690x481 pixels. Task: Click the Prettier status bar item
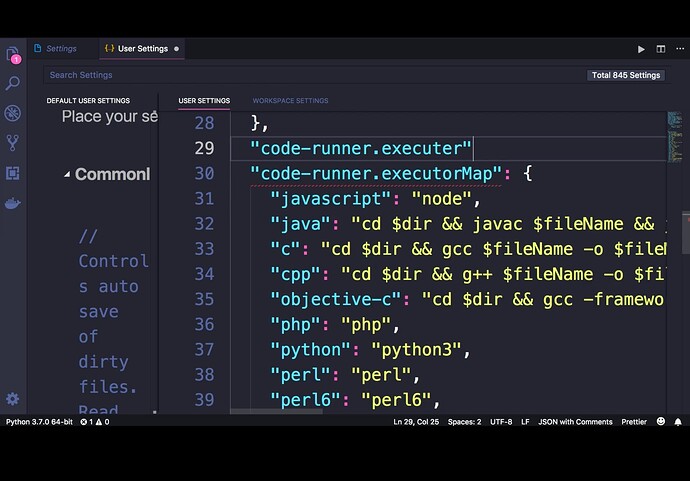point(634,422)
